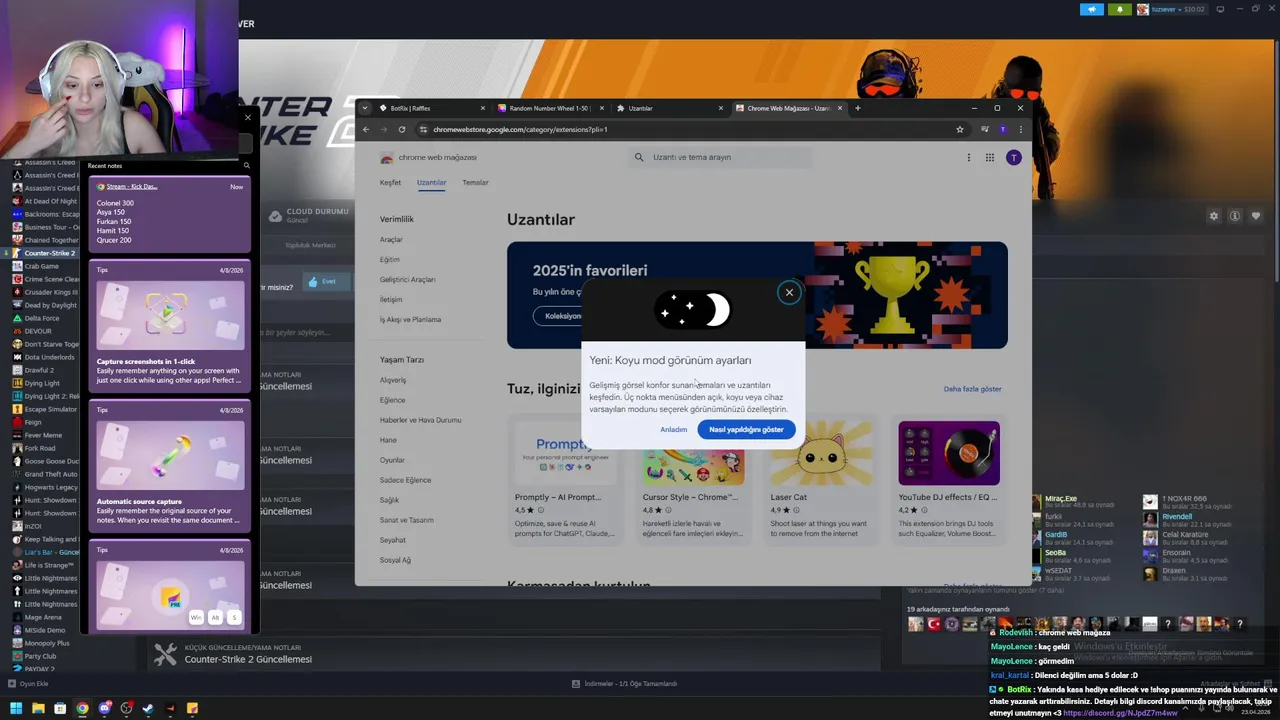Open Laser Cat extension card
Image resolution: width=1280 pixels, height=720 pixels.
(820, 482)
